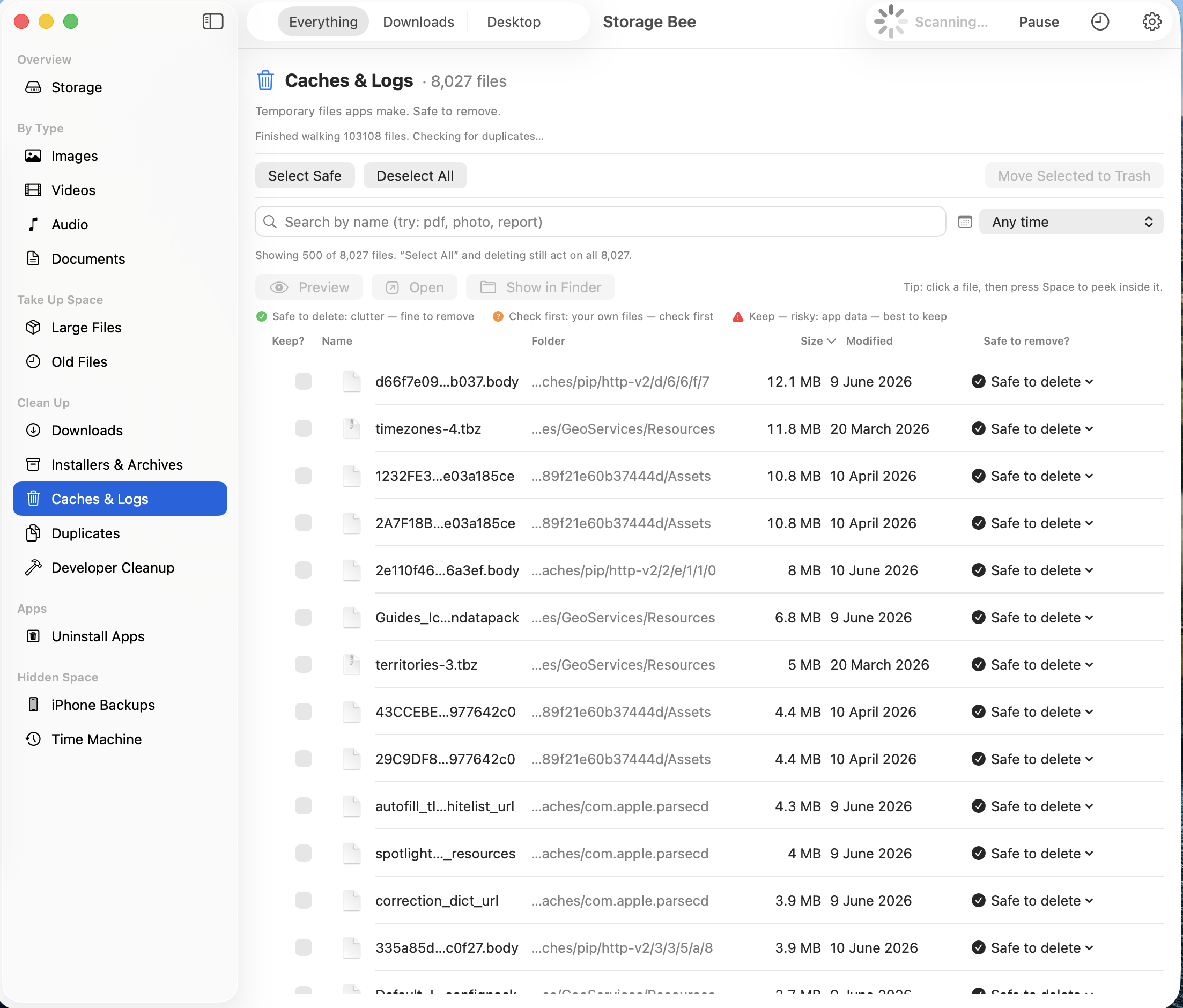The width and height of the screenshot is (1183, 1008).
Task: Click the Storage drive icon
Action: click(34, 87)
